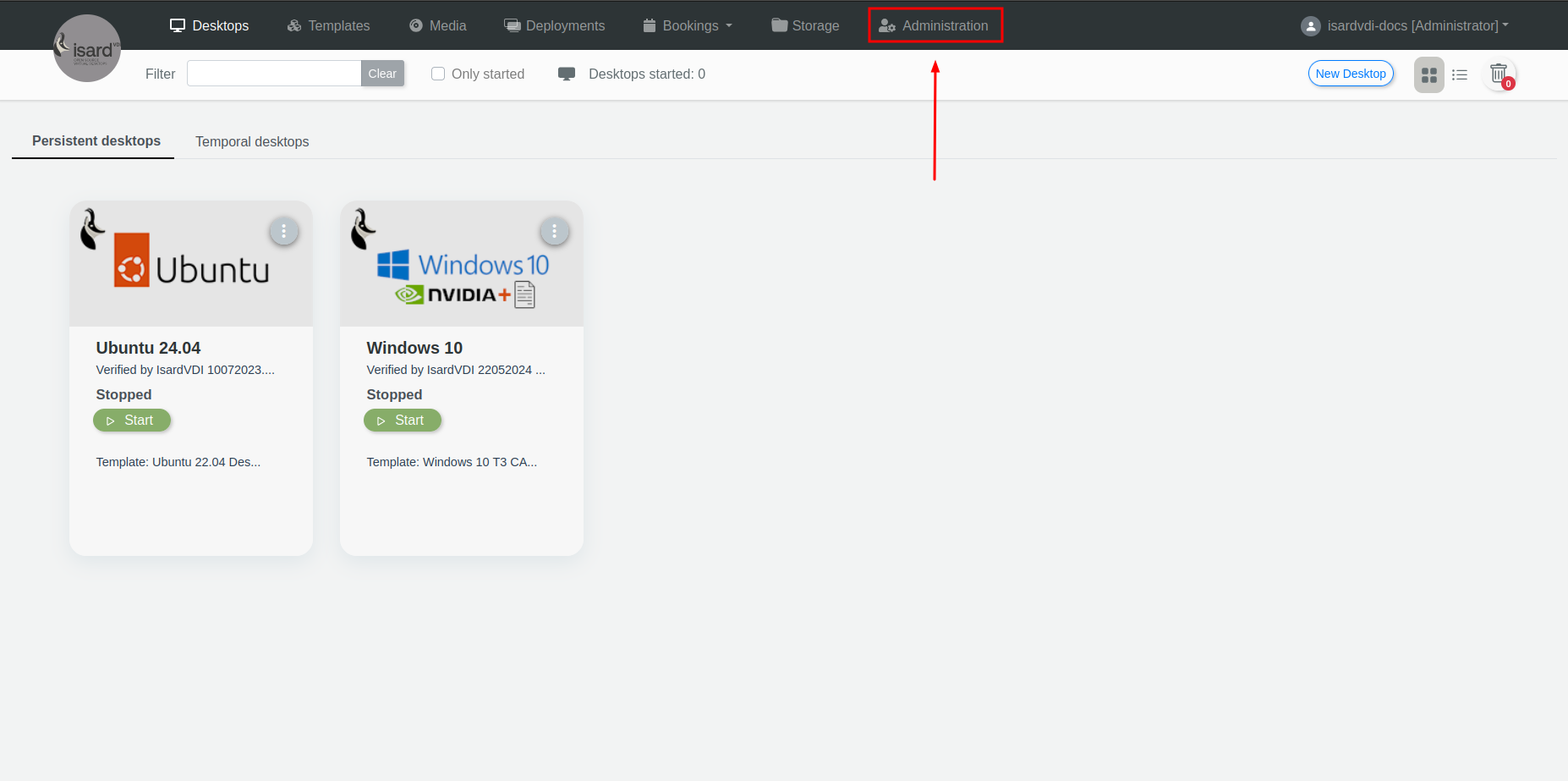Click the IsardVDI logo

pos(87,49)
